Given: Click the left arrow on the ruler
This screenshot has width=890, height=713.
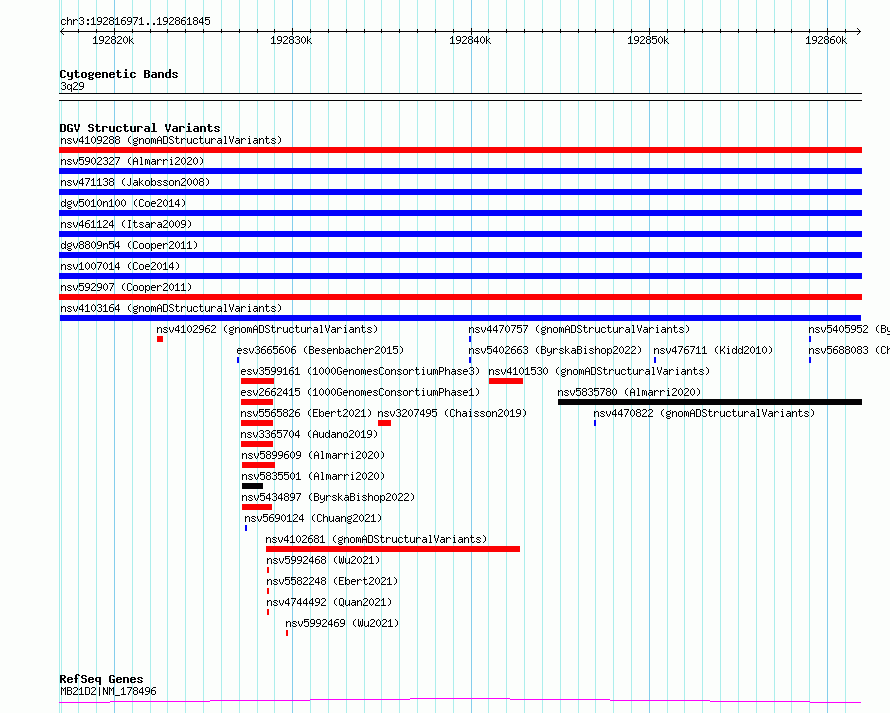Looking at the screenshot, I should tap(62, 32).
